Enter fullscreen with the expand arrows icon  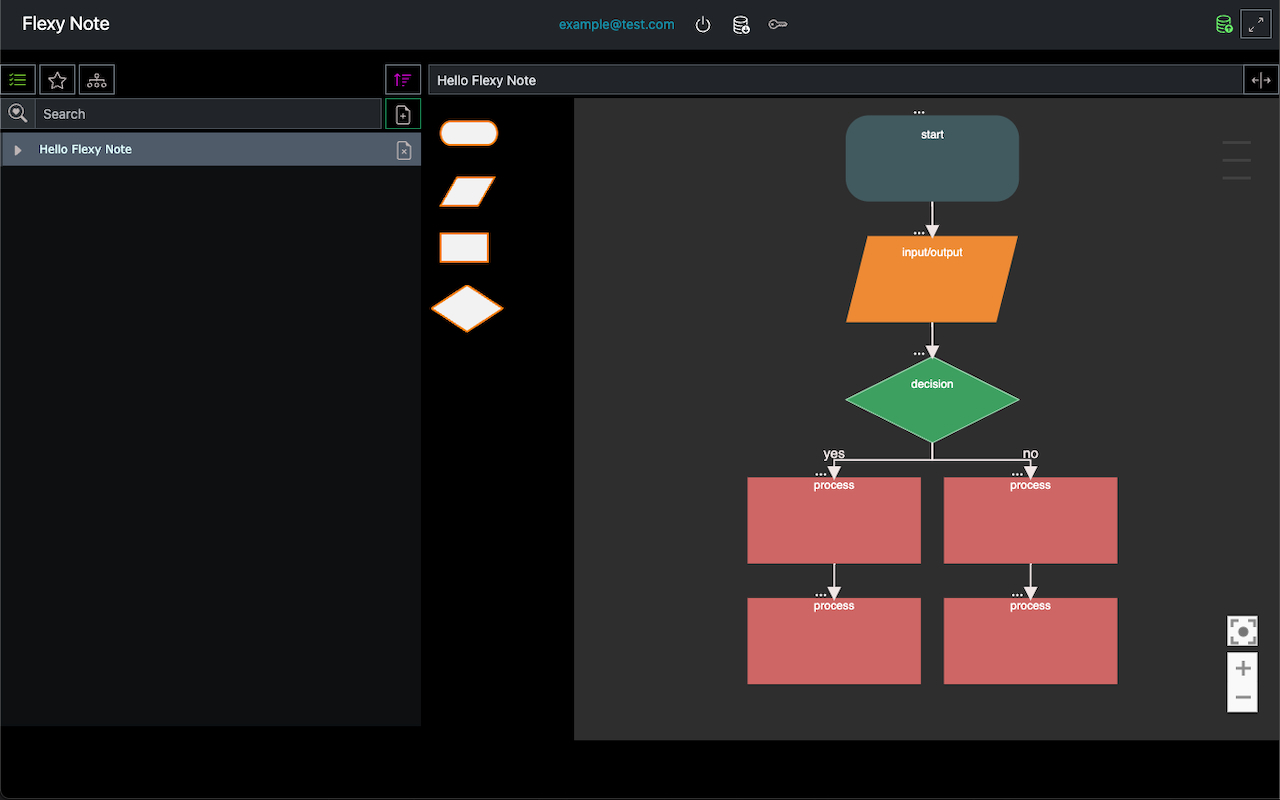[x=1255, y=25]
